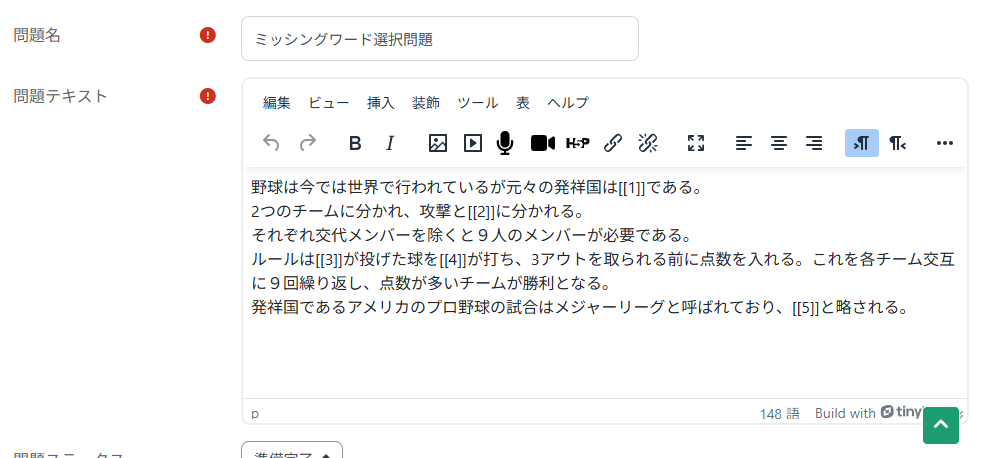Screen dimensions: 989x458
Task: Reveal more toolbar buttons via ellipsis
Action: tap(945, 143)
